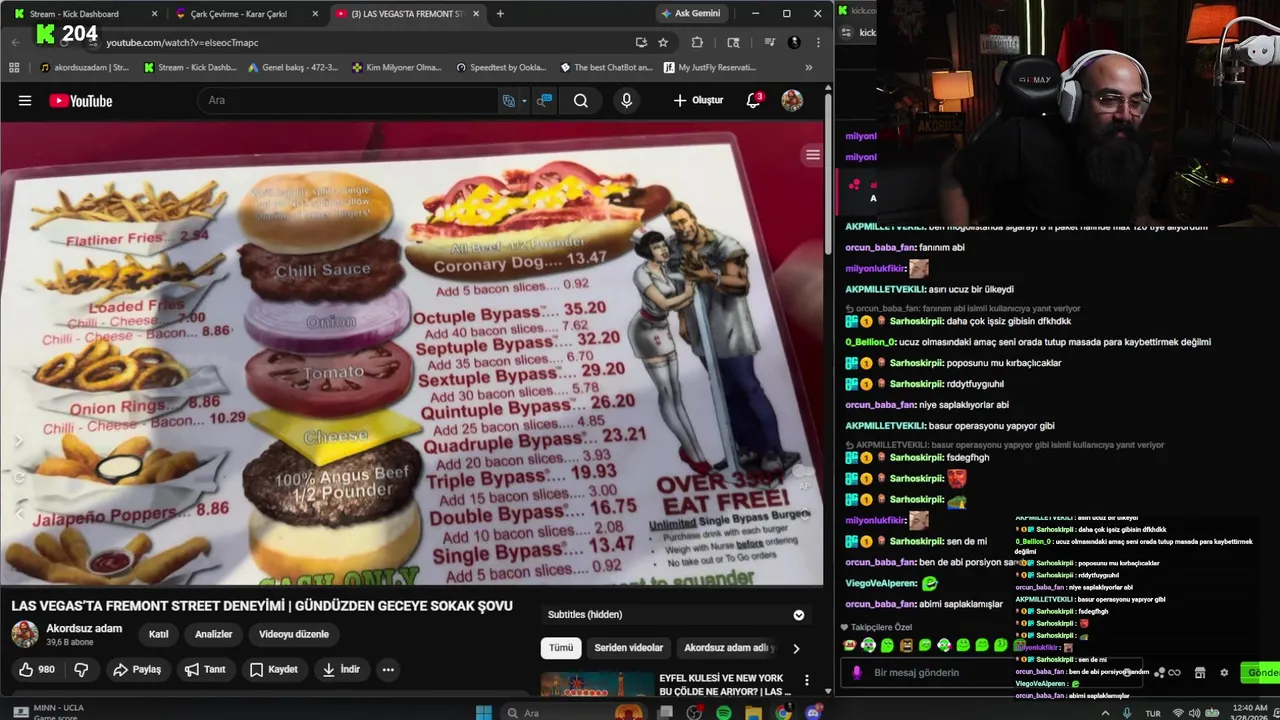Select the Seriden videolar chip

pyautogui.click(x=629, y=648)
